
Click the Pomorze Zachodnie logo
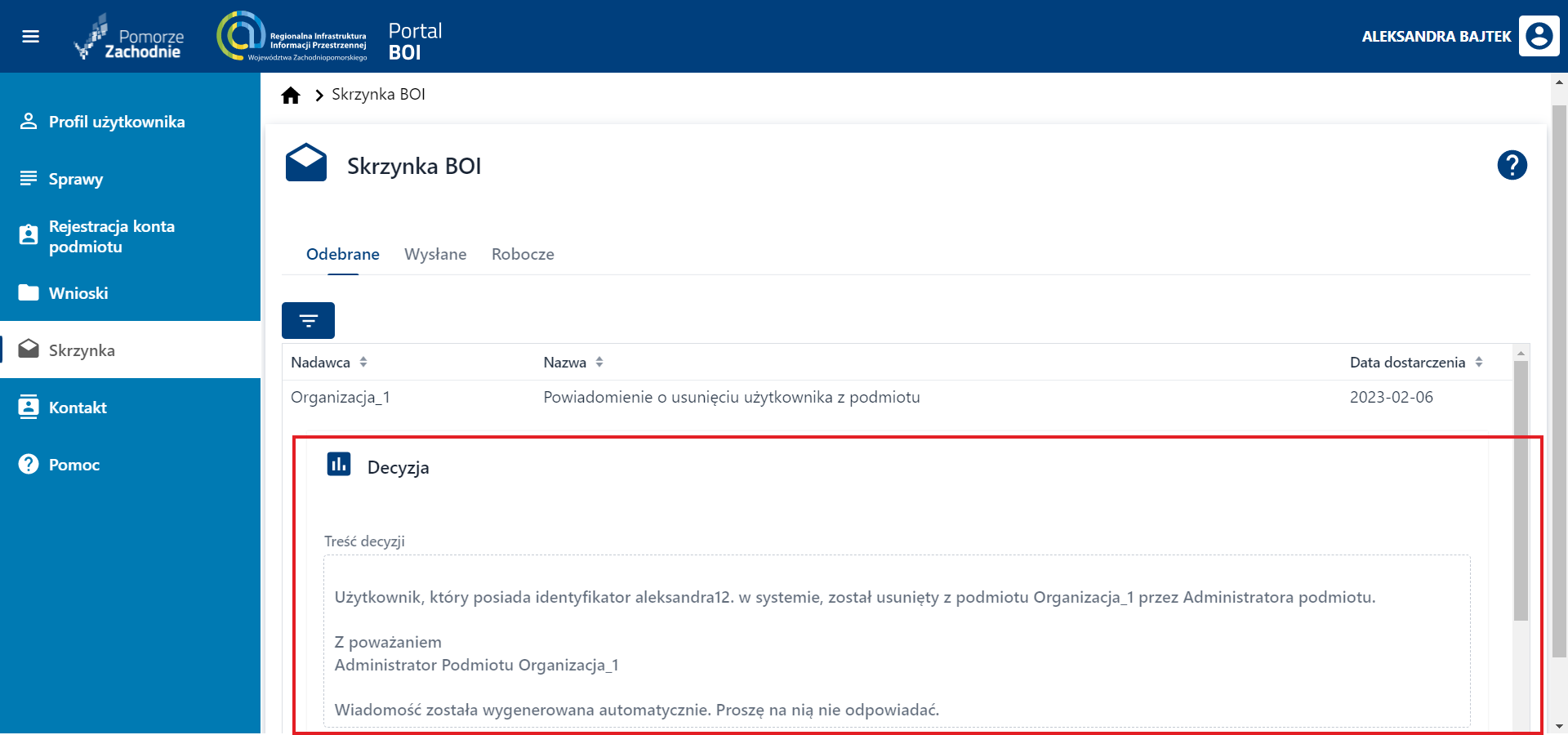129,37
